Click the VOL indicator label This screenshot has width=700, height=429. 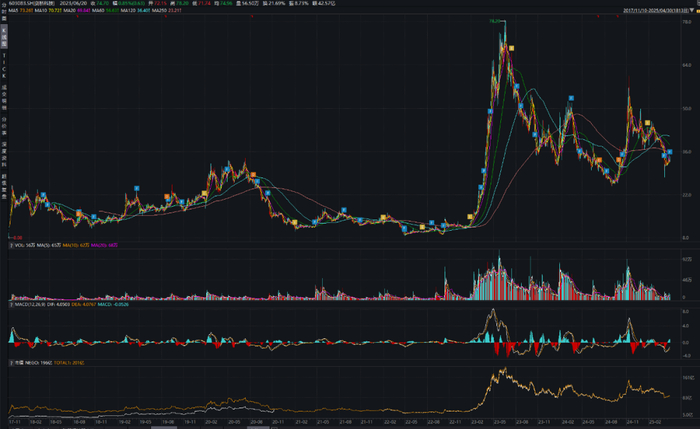[x=19, y=245]
